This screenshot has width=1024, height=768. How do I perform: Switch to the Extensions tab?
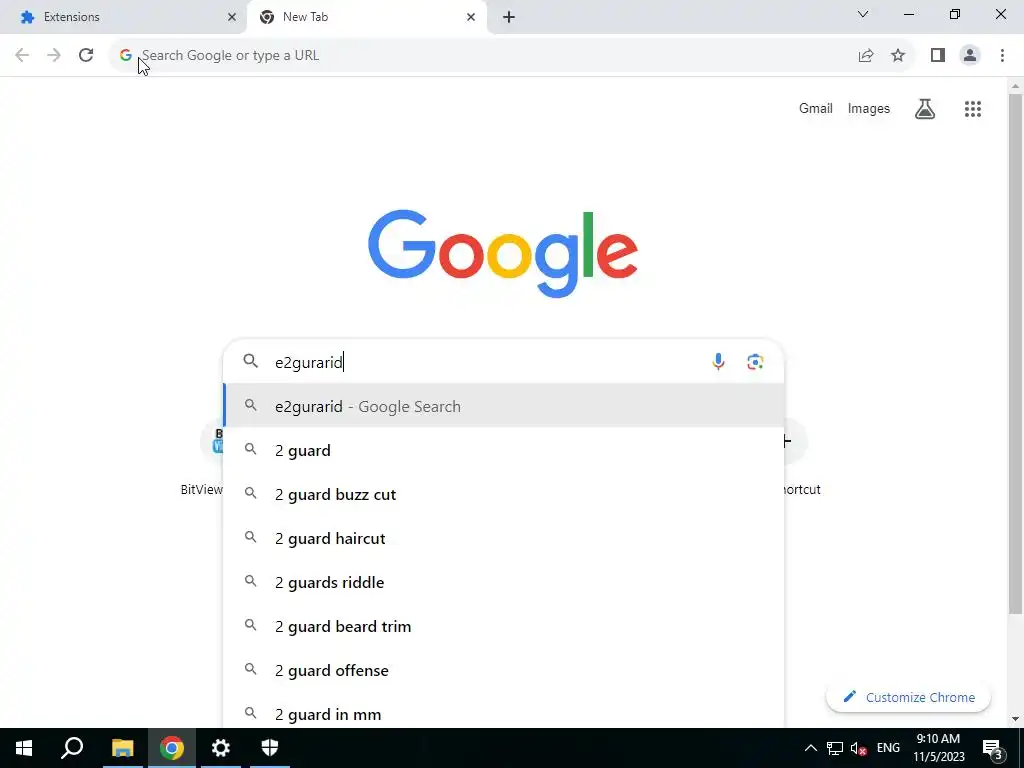[x=123, y=17]
